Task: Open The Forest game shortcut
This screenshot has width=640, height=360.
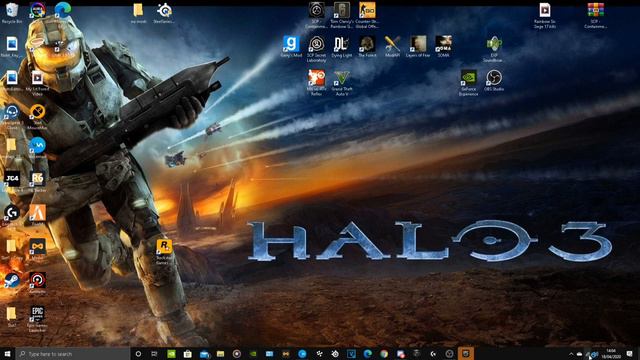Action: pos(367,46)
